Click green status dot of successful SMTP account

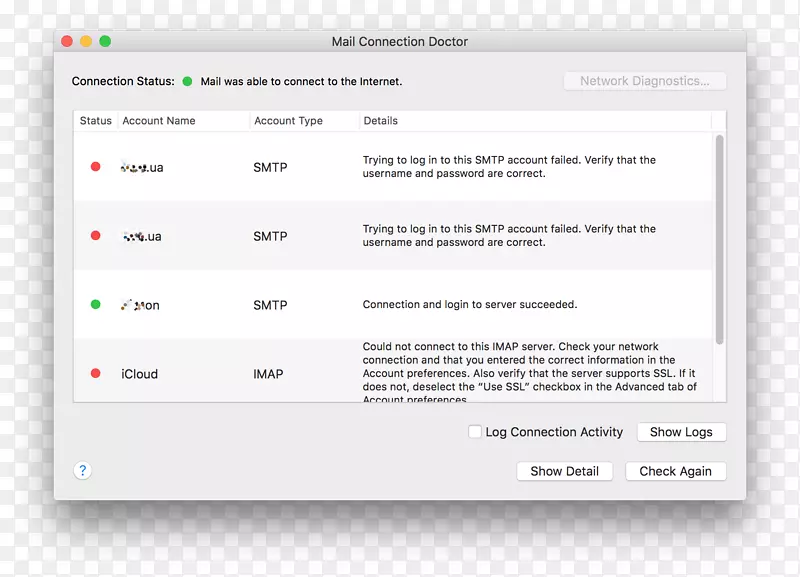click(x=96, y=305)
